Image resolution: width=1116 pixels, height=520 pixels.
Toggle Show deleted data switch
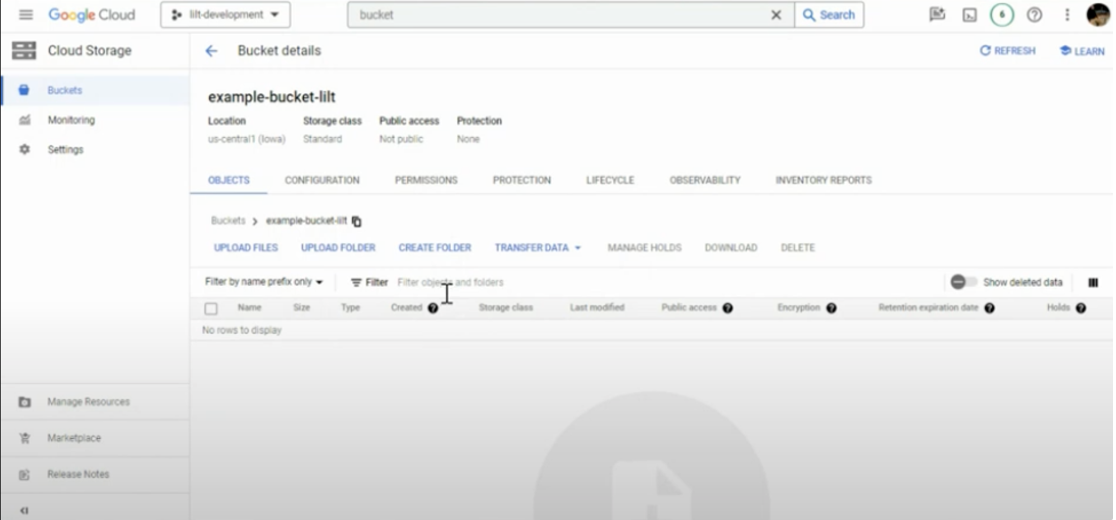point(964,282)
